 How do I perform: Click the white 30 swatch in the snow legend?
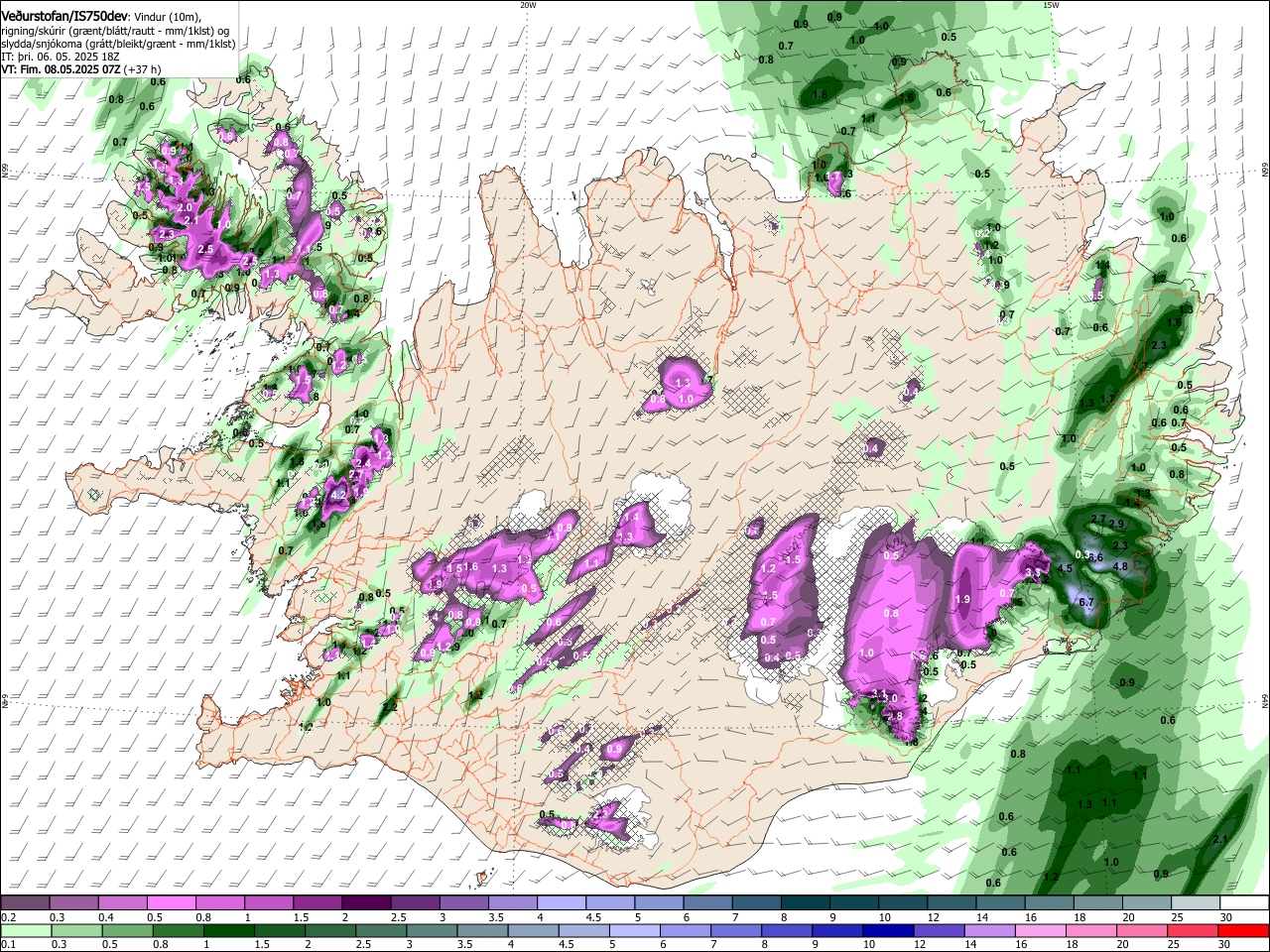[1244, 903]
